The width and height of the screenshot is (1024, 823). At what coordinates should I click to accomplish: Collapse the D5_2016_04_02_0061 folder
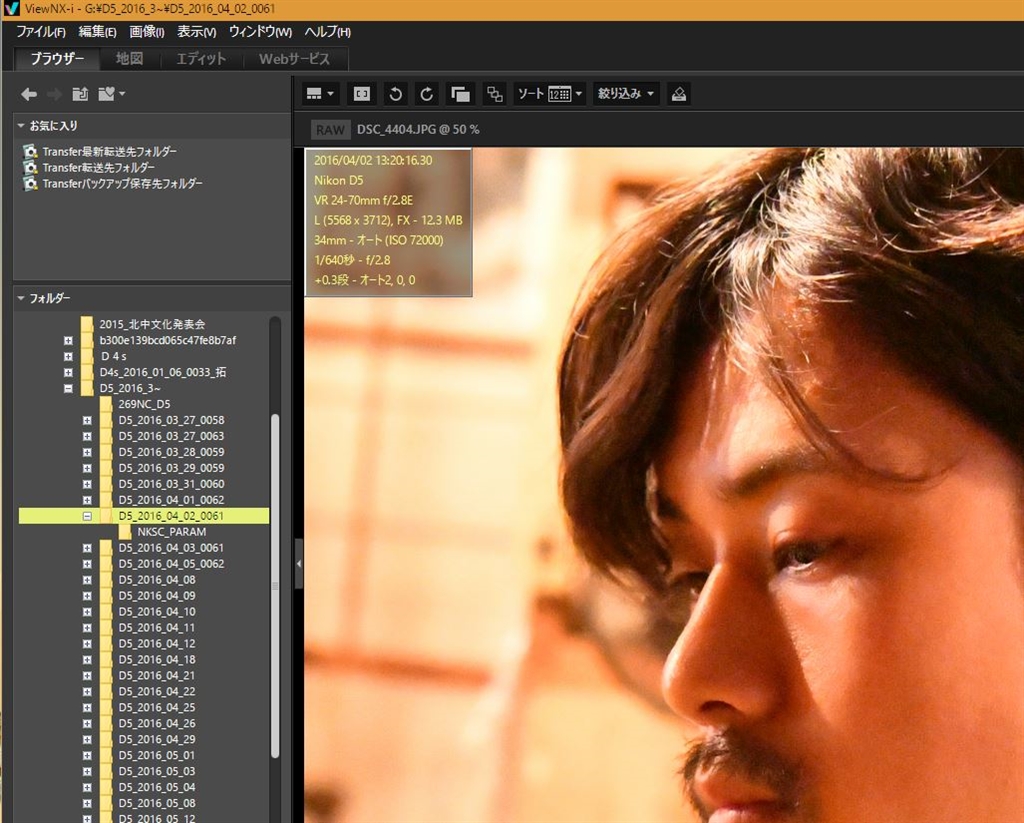point(87,516)
